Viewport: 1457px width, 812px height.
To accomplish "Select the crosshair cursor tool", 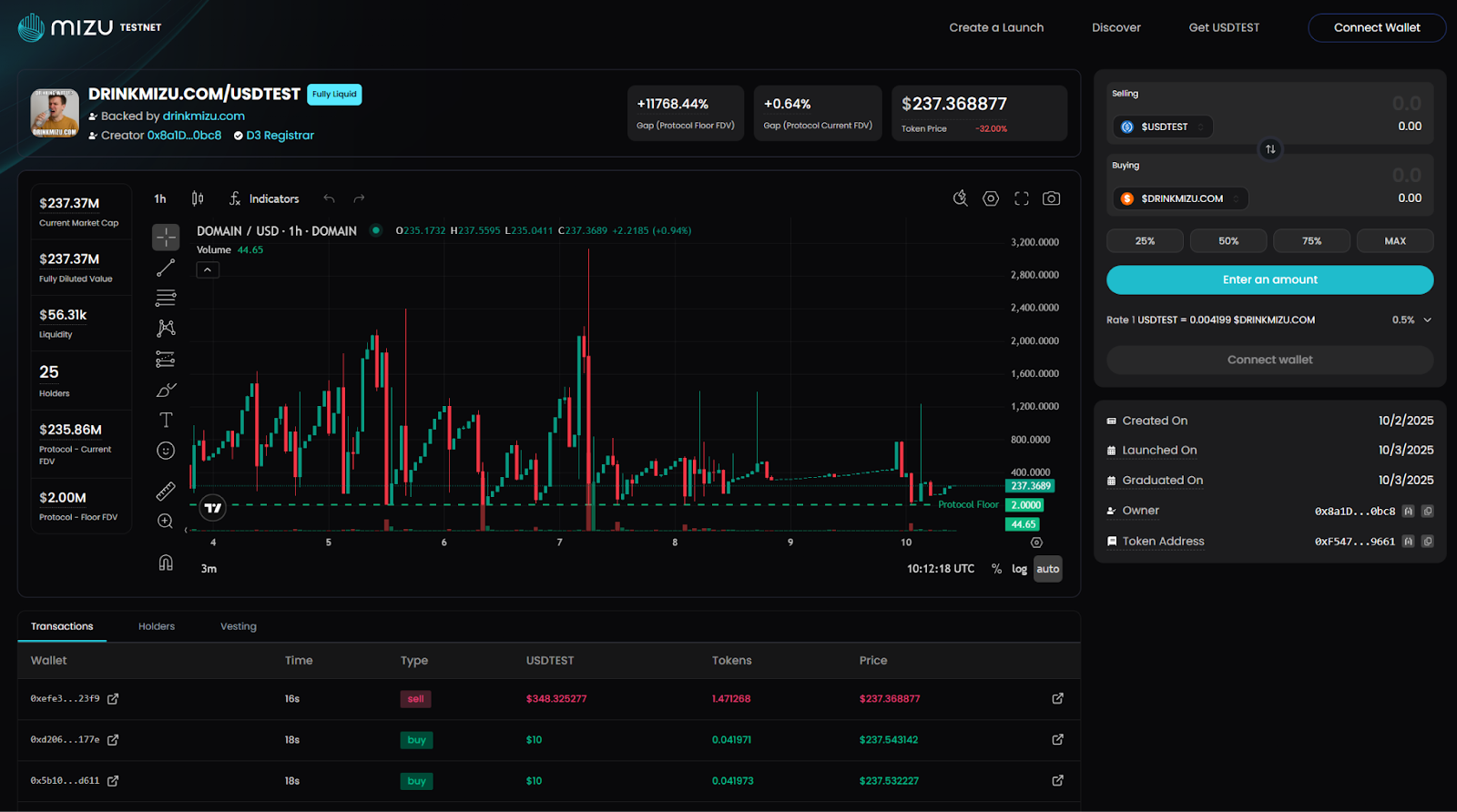I will pos(166,237).
